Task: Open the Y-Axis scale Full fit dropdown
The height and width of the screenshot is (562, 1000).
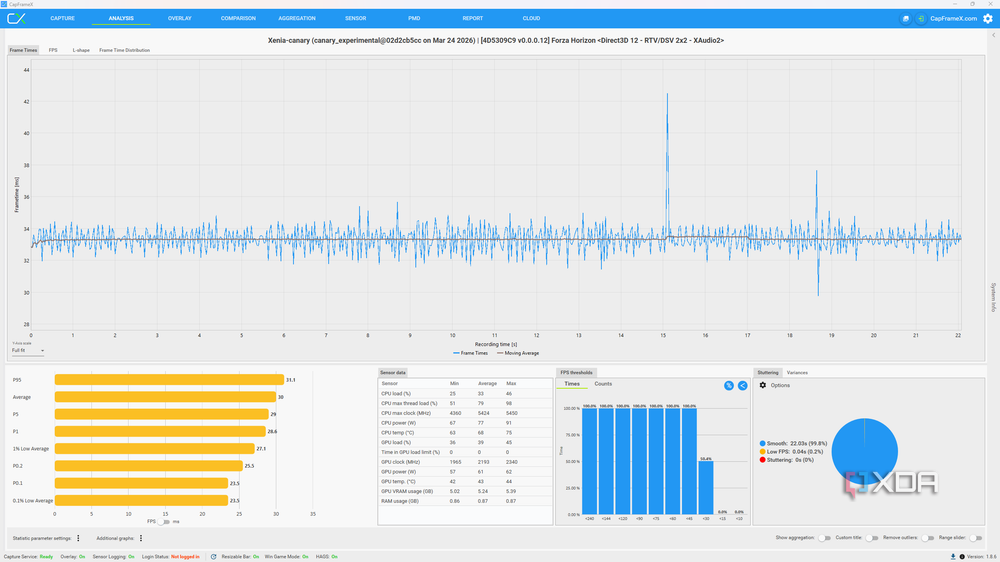Action: [x=27, y=350]
